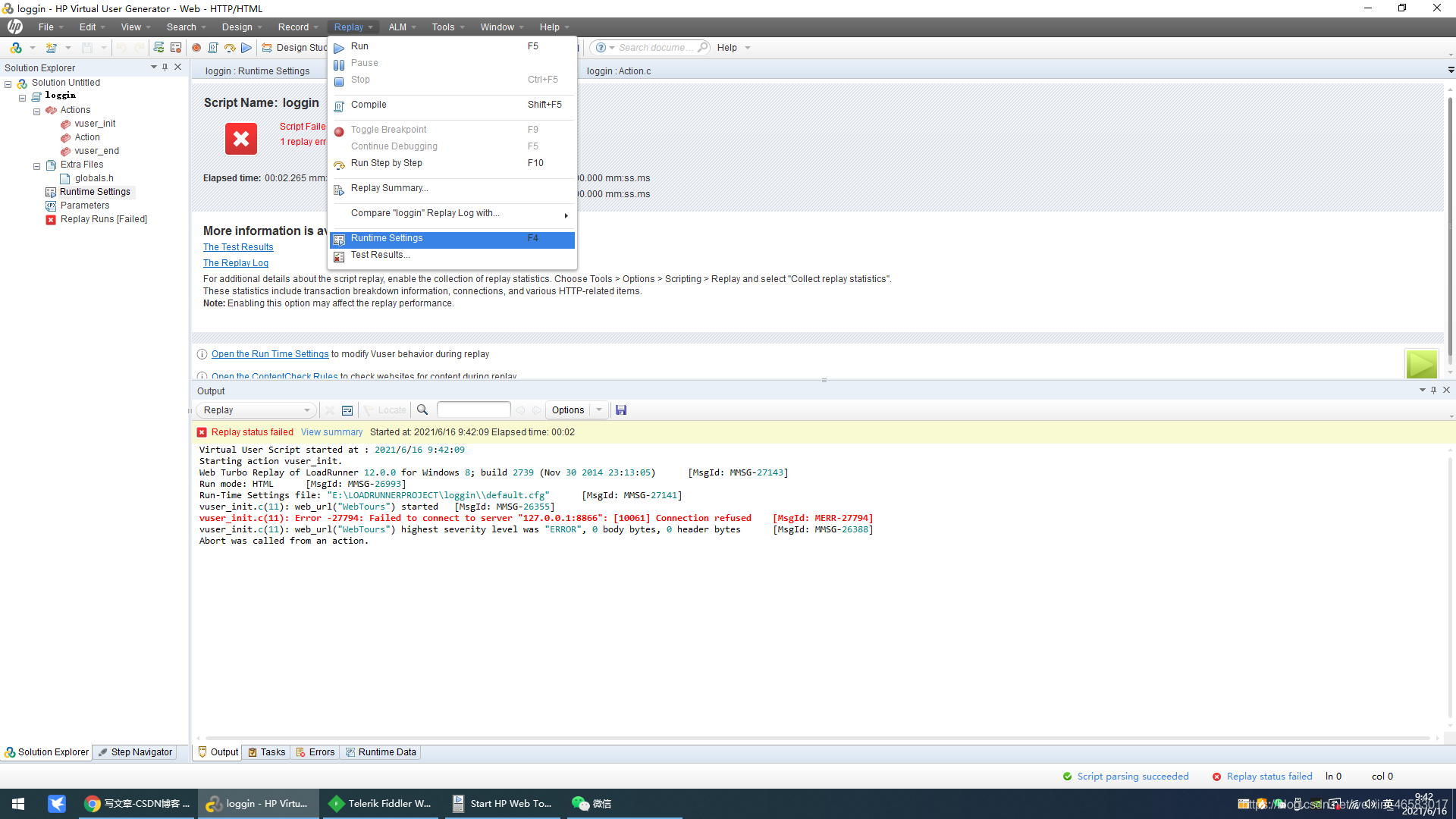Click the green play thumbnail button
Viewport: 1456px width, 819px height.
[1421, 364]
